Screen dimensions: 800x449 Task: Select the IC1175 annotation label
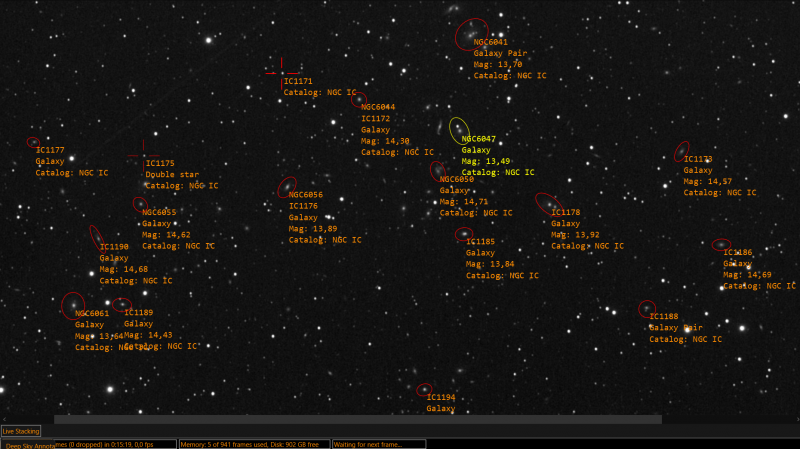pyautogui.click(x=160, y=163)
